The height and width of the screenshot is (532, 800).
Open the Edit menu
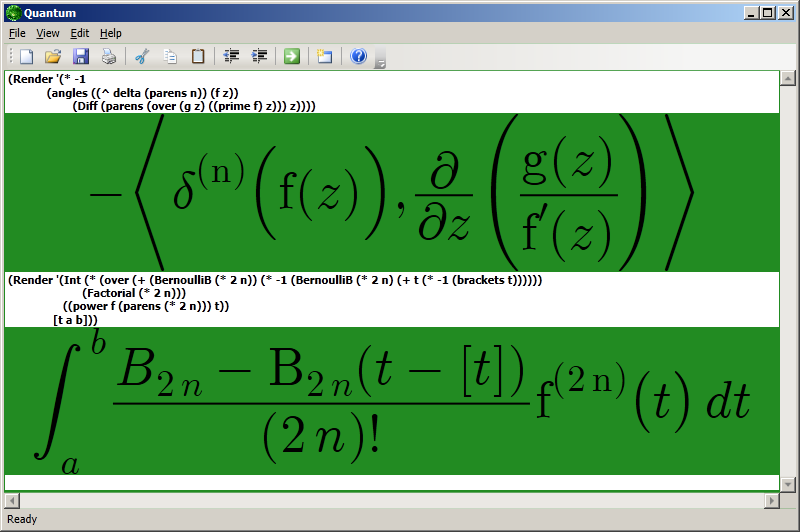tap(80, 33)
